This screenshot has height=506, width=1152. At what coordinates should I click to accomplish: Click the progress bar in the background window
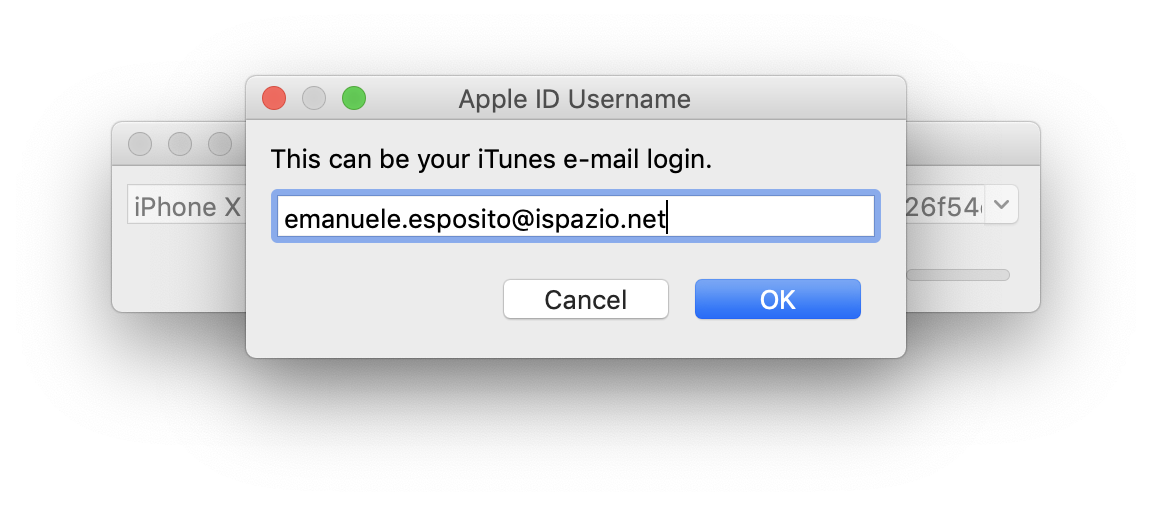[958, 275]
